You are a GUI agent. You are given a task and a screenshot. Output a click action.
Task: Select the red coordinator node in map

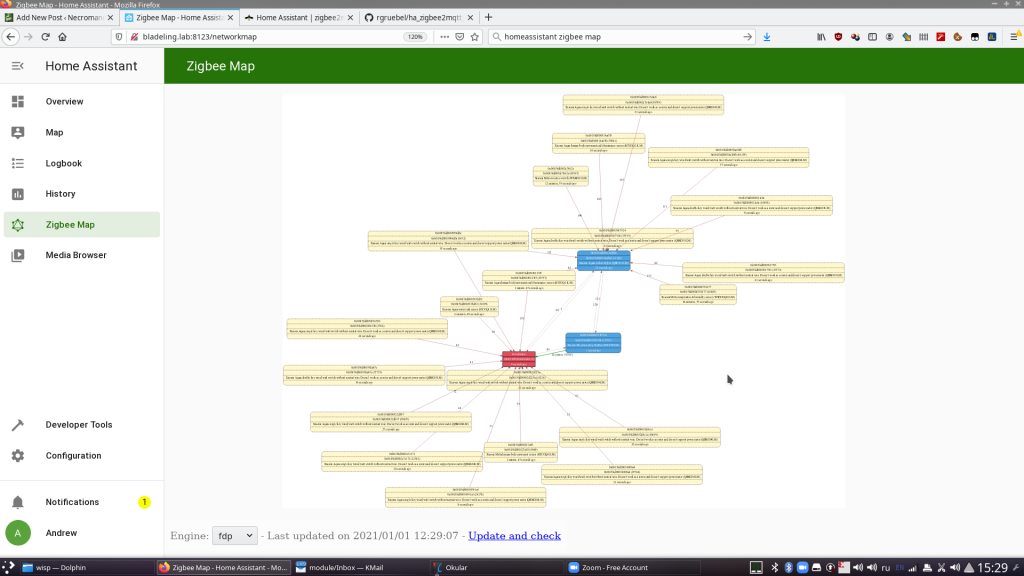(x=519, y=359)
